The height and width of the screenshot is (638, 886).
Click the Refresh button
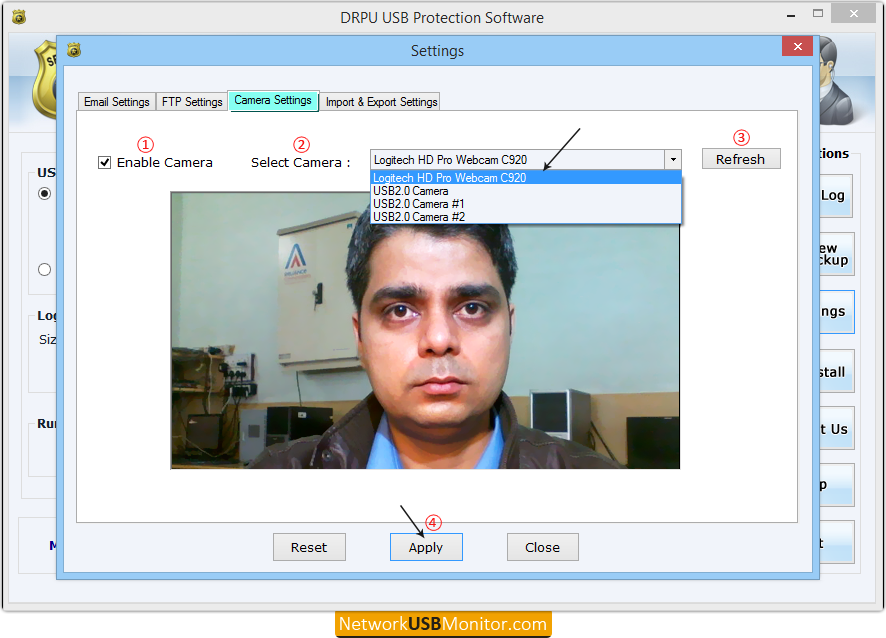pos(741,159)
